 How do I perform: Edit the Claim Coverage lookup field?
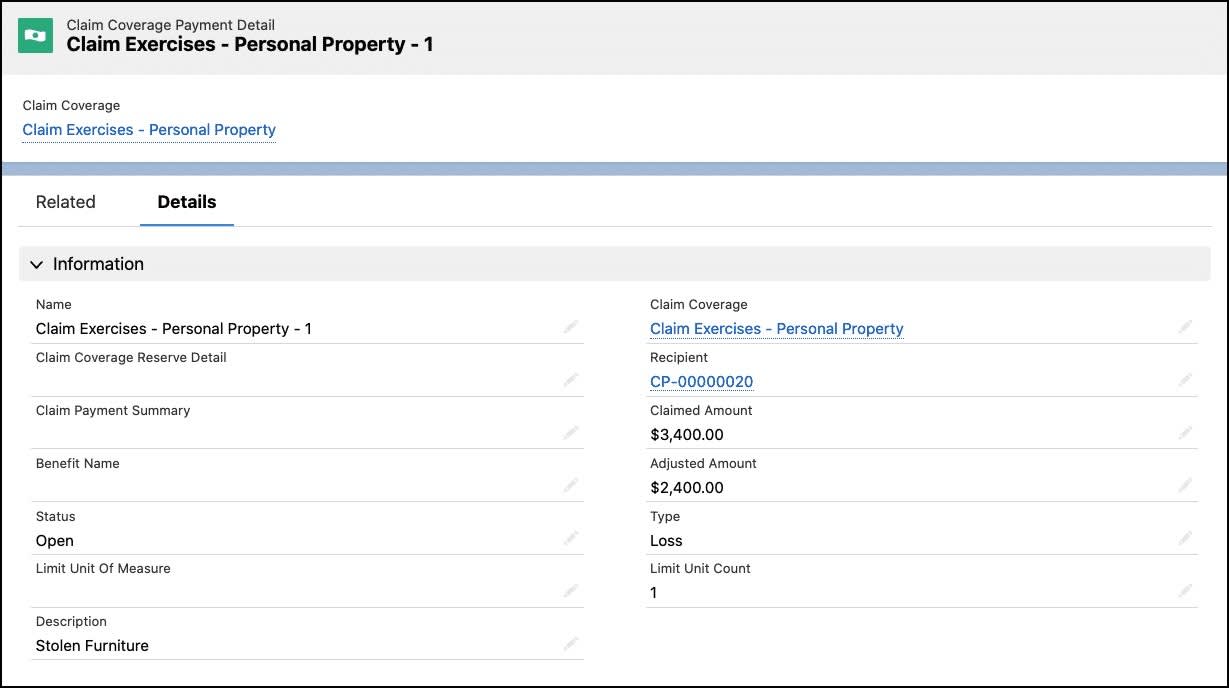pos(1185,327)
